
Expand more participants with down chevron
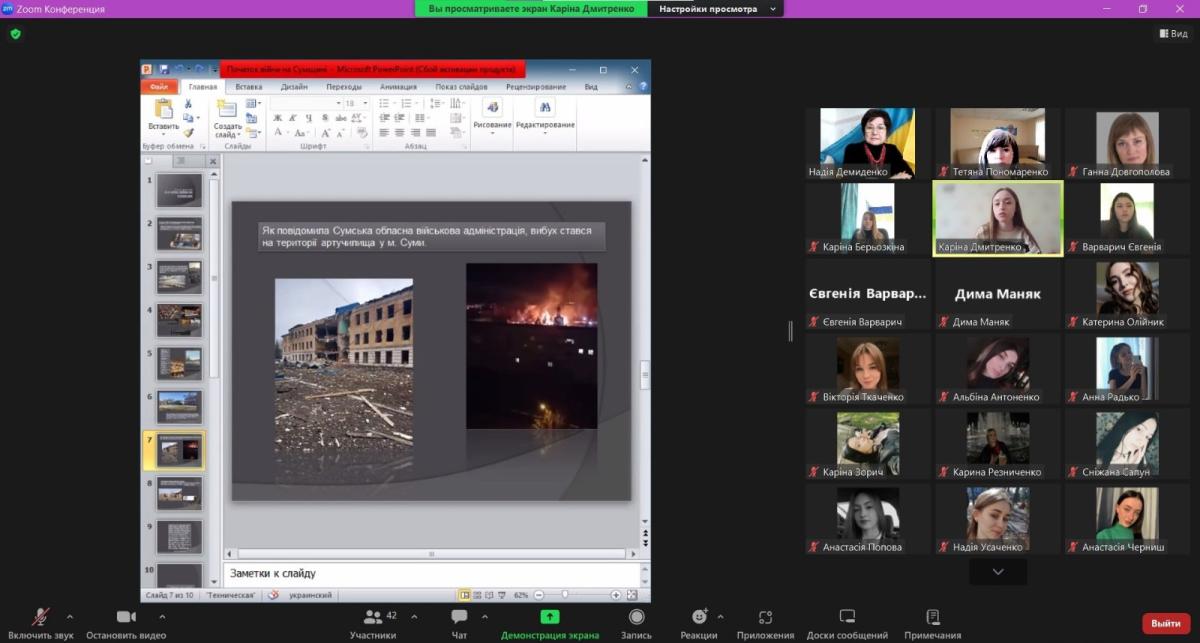[x=997, y=571]
